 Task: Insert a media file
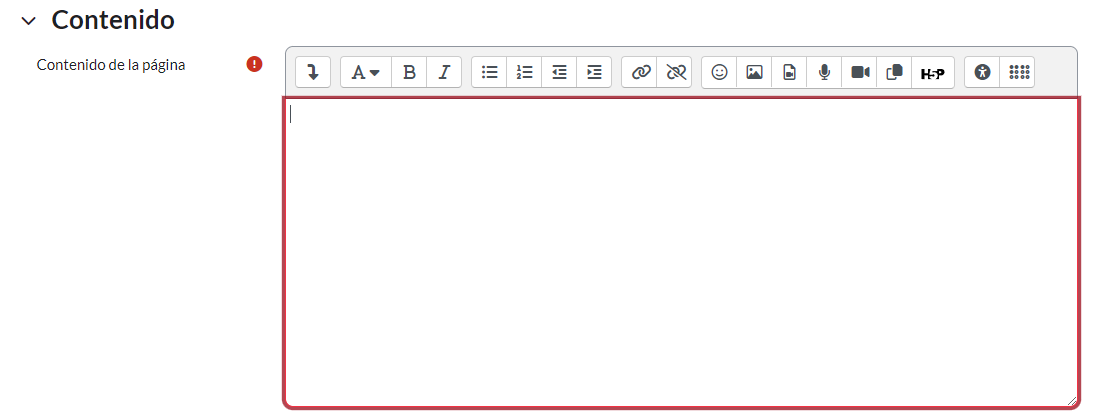789,72
